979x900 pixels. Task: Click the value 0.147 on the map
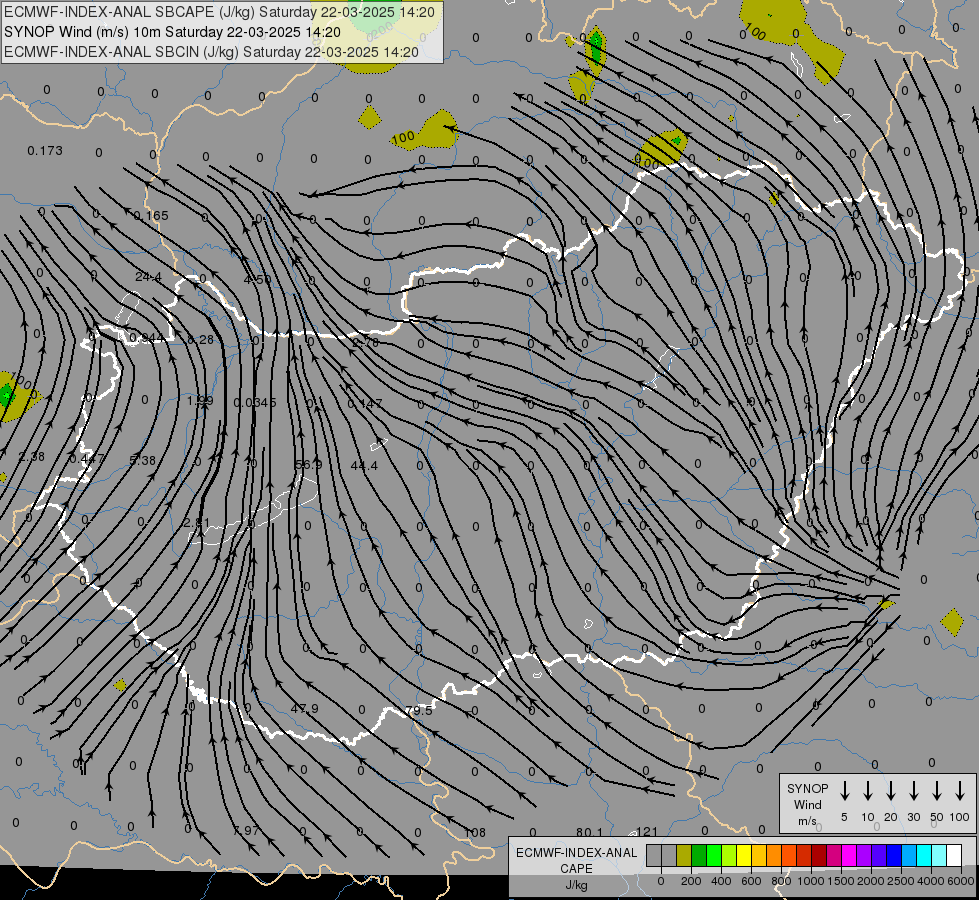coord(365,403)
